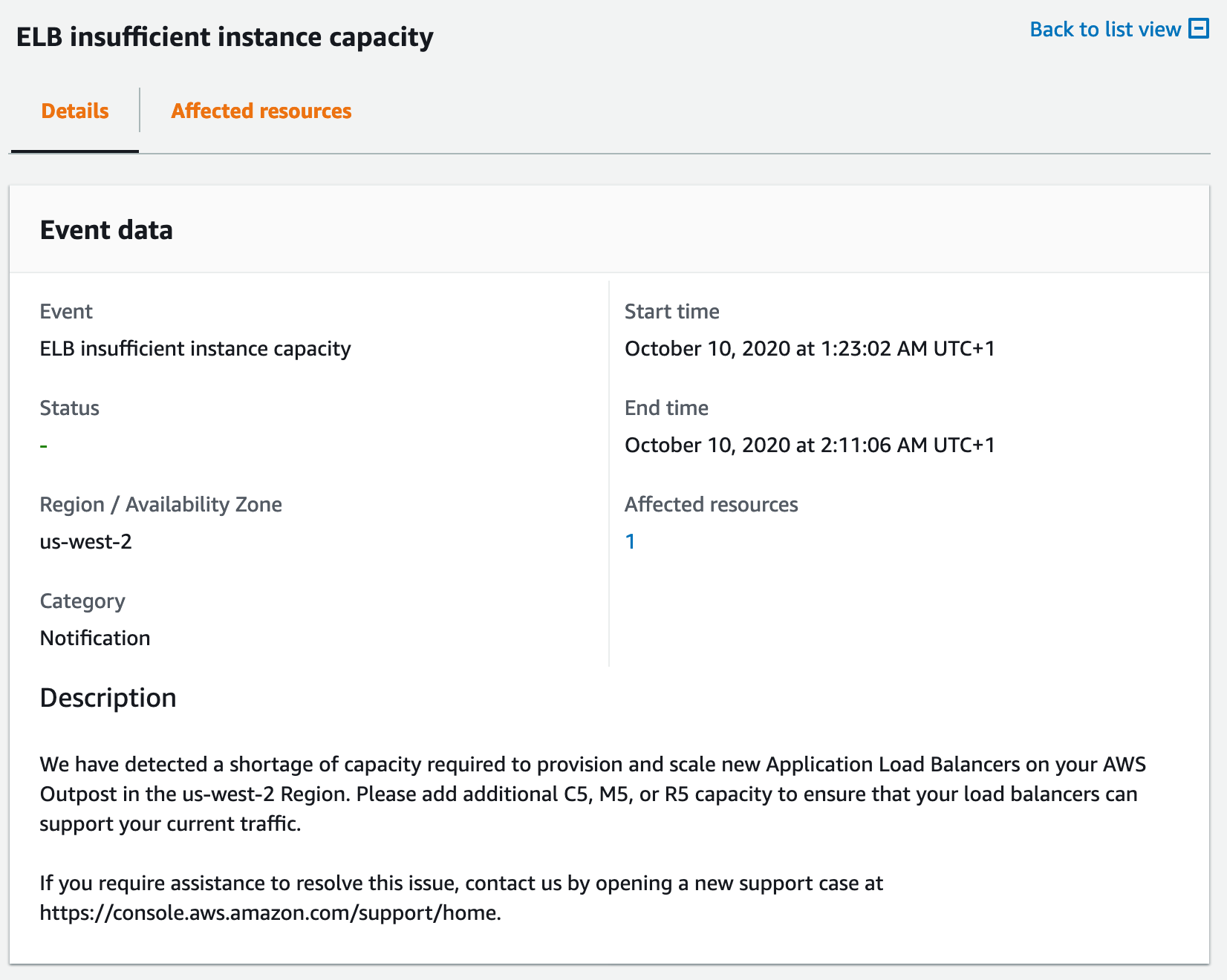Click the Category field label

click(x=82, y=601)
